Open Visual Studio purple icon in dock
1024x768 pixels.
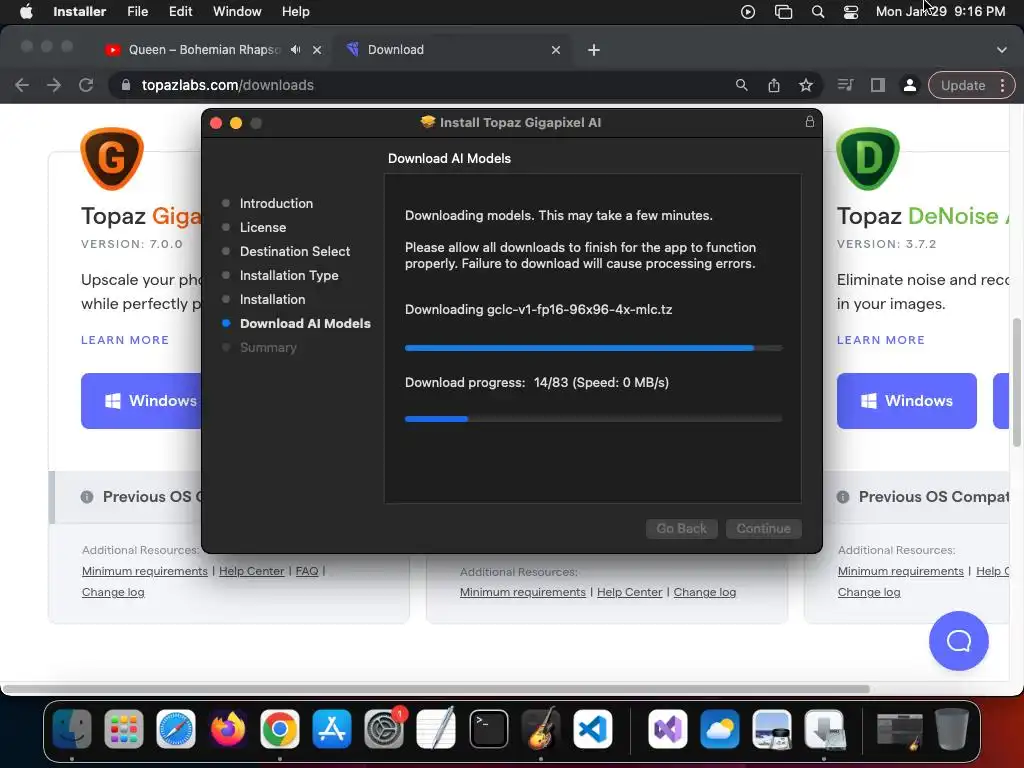pos(667,729)
